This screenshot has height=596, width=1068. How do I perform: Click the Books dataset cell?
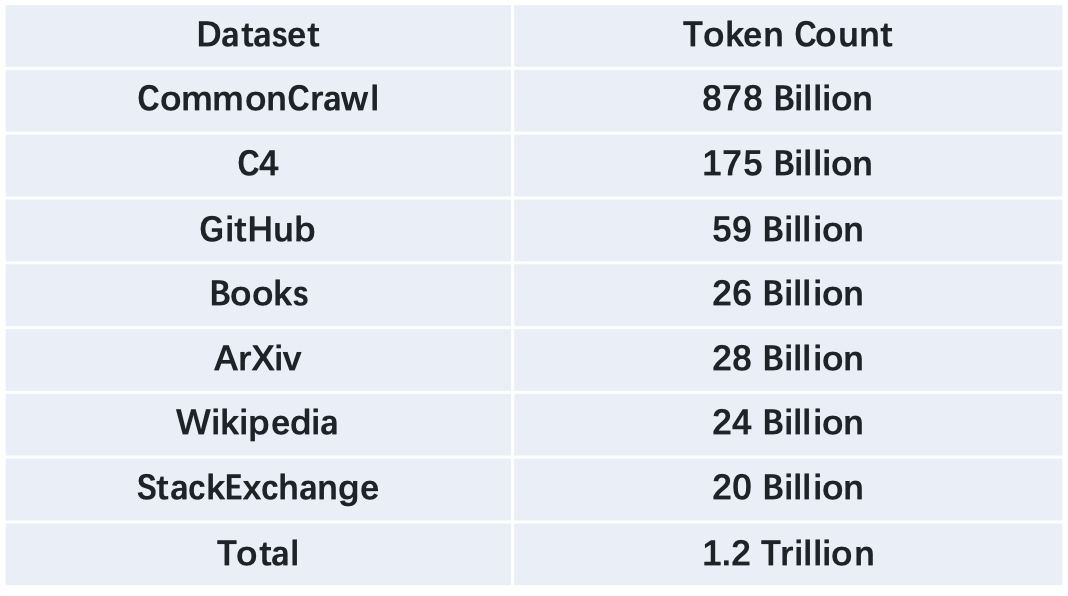click(x=258, y=295)
